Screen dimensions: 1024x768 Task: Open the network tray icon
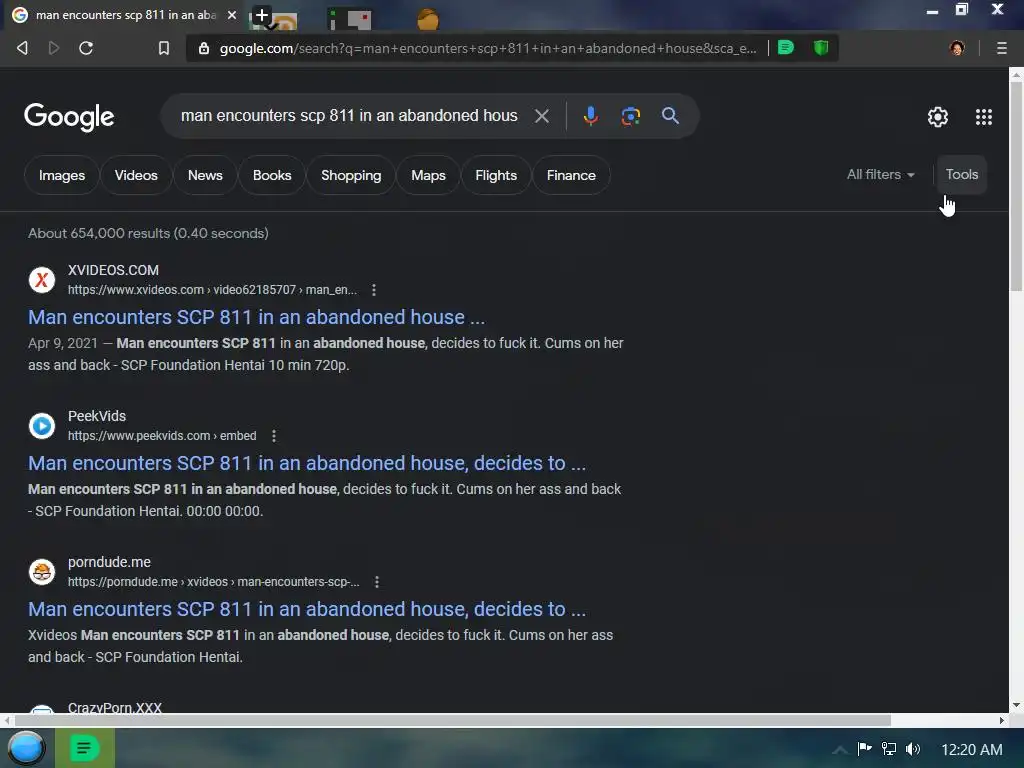(x=889, y=748)
